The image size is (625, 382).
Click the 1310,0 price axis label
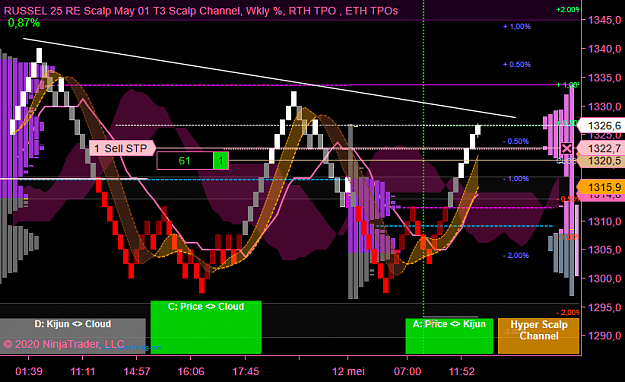pyautogui.click(x=604, y=221)
